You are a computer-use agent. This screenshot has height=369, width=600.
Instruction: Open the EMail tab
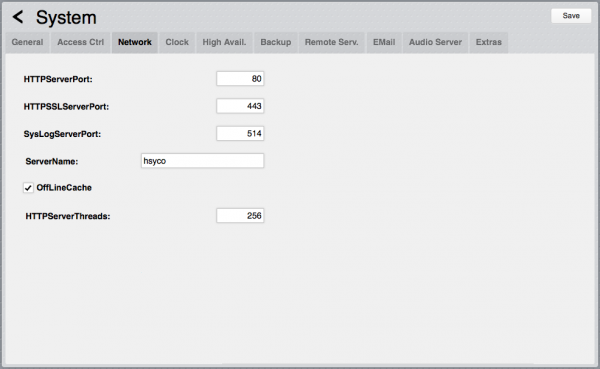coord(384,42)
